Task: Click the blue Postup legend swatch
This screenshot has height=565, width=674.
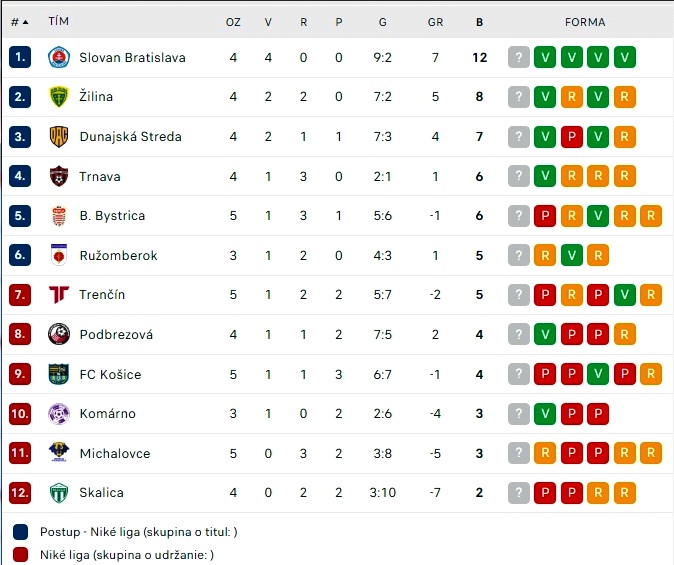Action: point(20,532)
